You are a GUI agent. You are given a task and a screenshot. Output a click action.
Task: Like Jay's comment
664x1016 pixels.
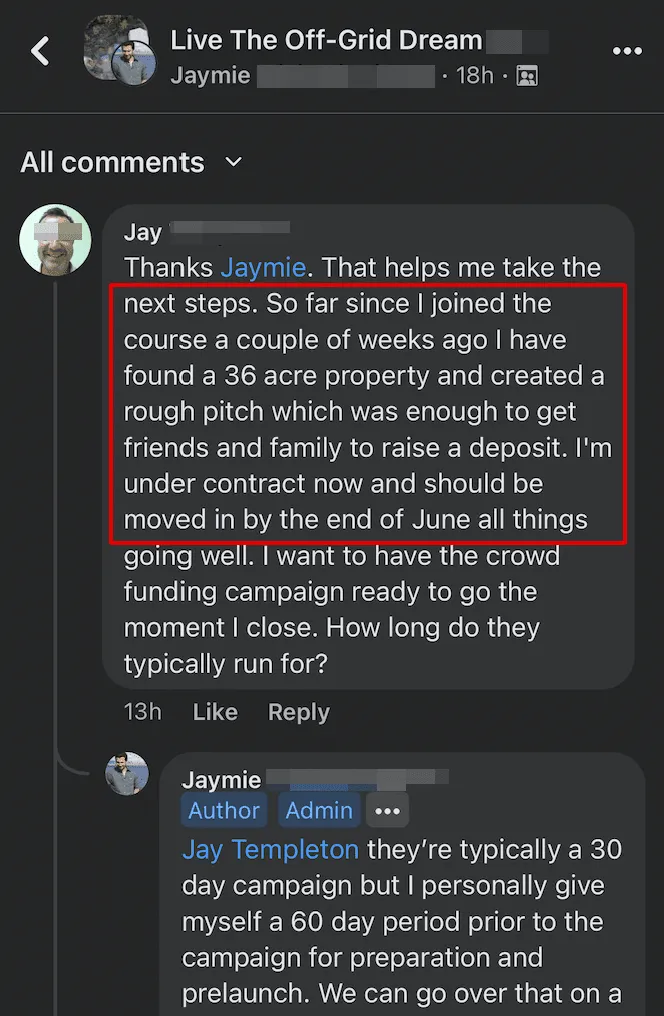(215, 712)
